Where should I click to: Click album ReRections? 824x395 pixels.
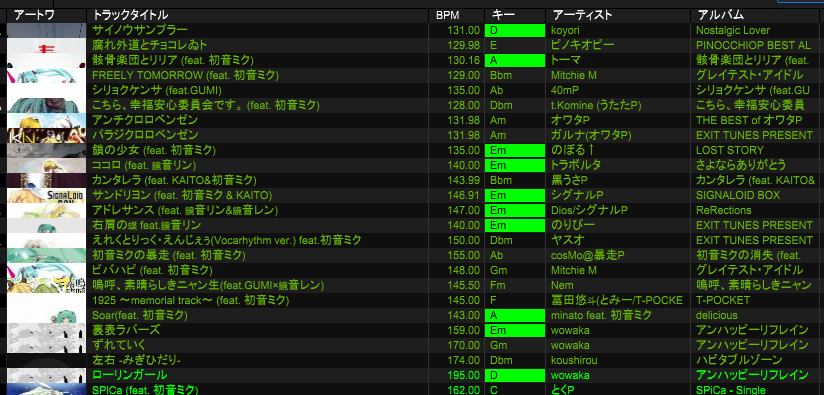724,211
